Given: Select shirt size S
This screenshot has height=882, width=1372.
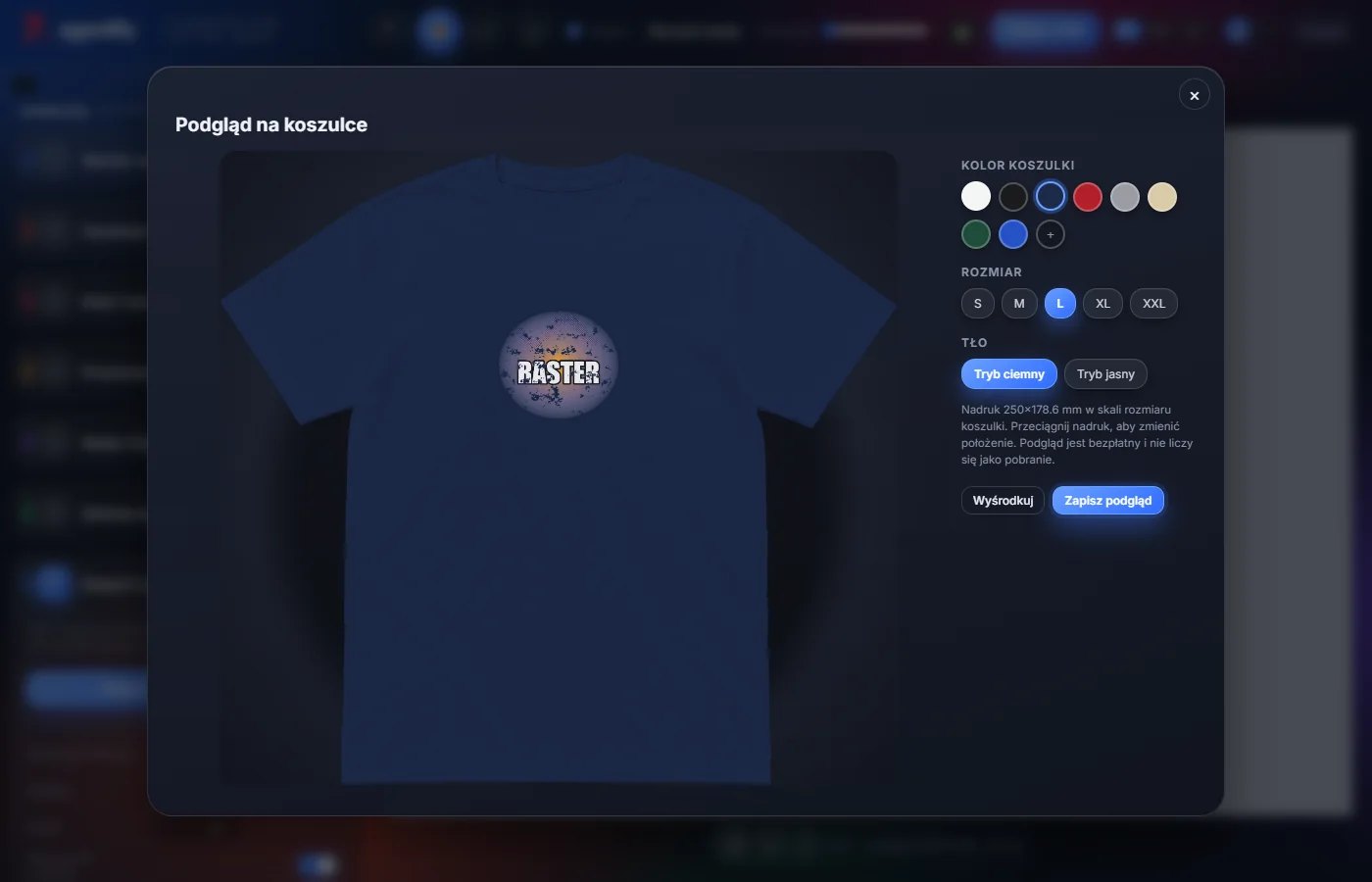Looking at the screenshot, I should (x=978, y=304).
